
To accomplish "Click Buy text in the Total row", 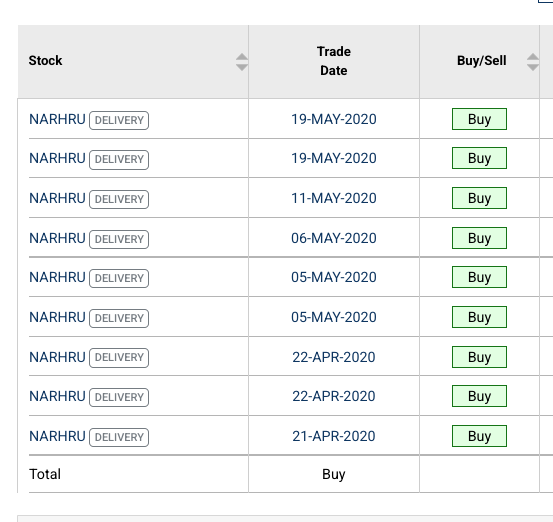I will point(334,474).
